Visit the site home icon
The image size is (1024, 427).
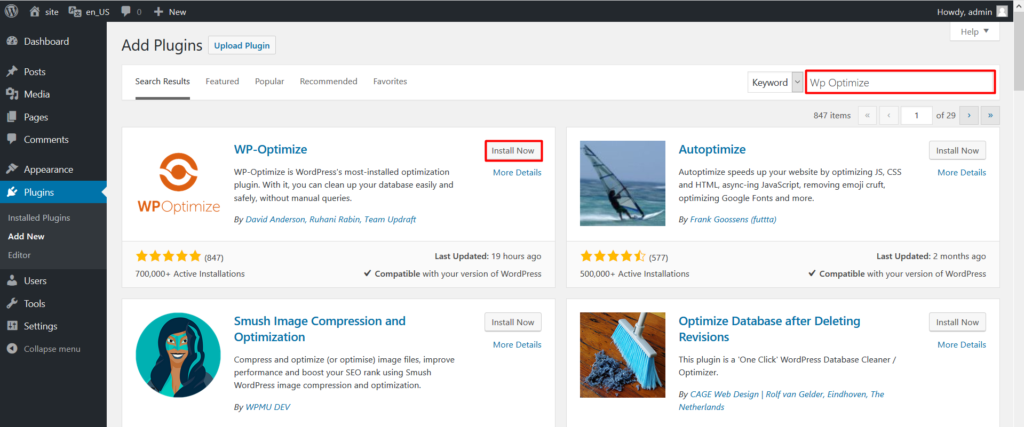pos(35,11)
